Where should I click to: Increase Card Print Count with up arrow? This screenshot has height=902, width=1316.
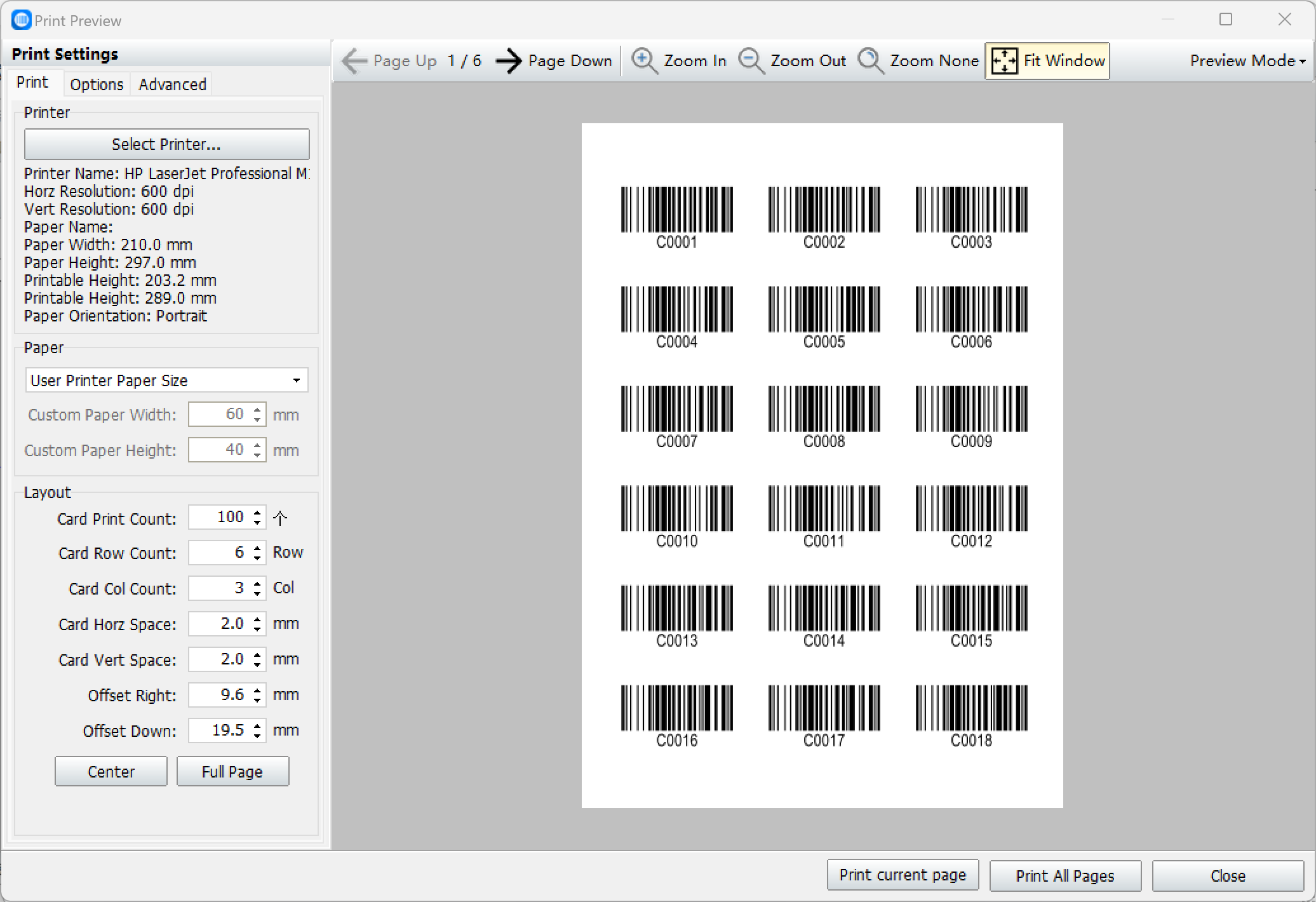click(x=257, y=513)
